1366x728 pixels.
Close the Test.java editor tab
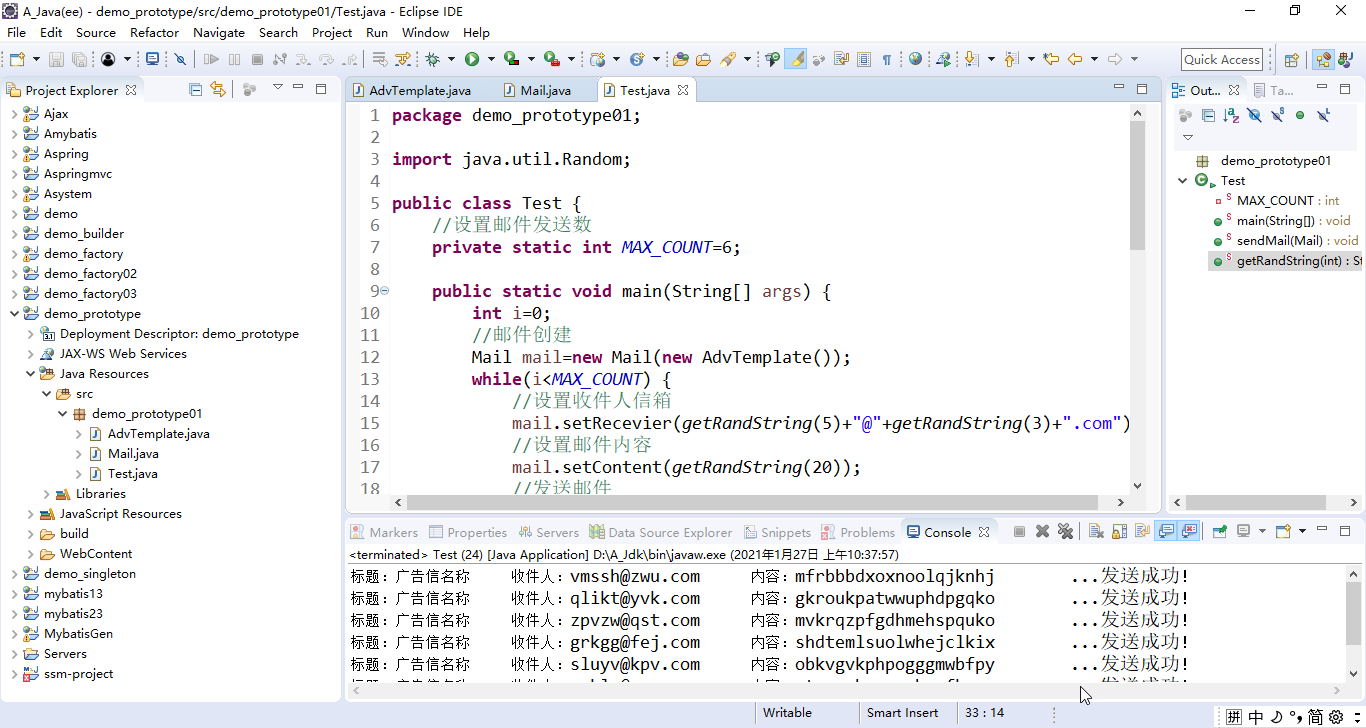pos(683,90)
